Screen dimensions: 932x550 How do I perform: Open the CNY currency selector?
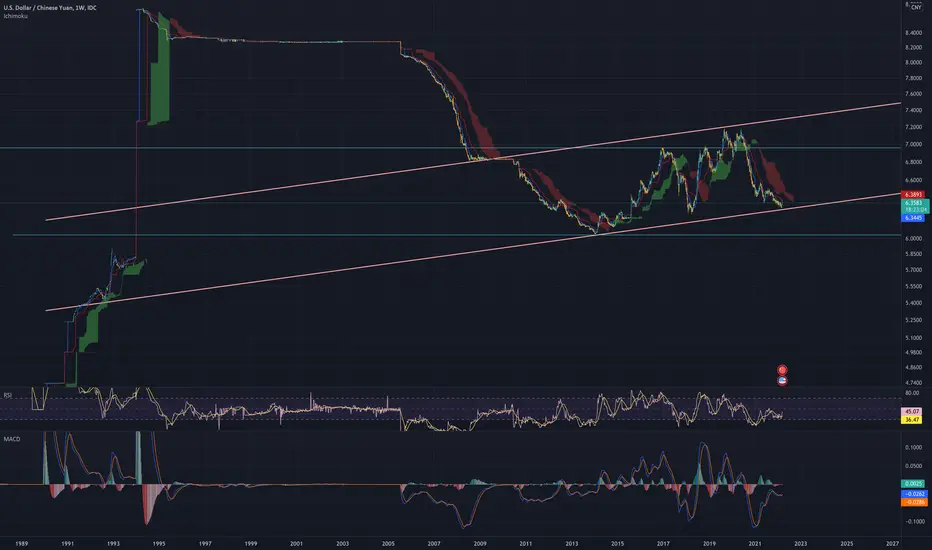tap(915, 7)
